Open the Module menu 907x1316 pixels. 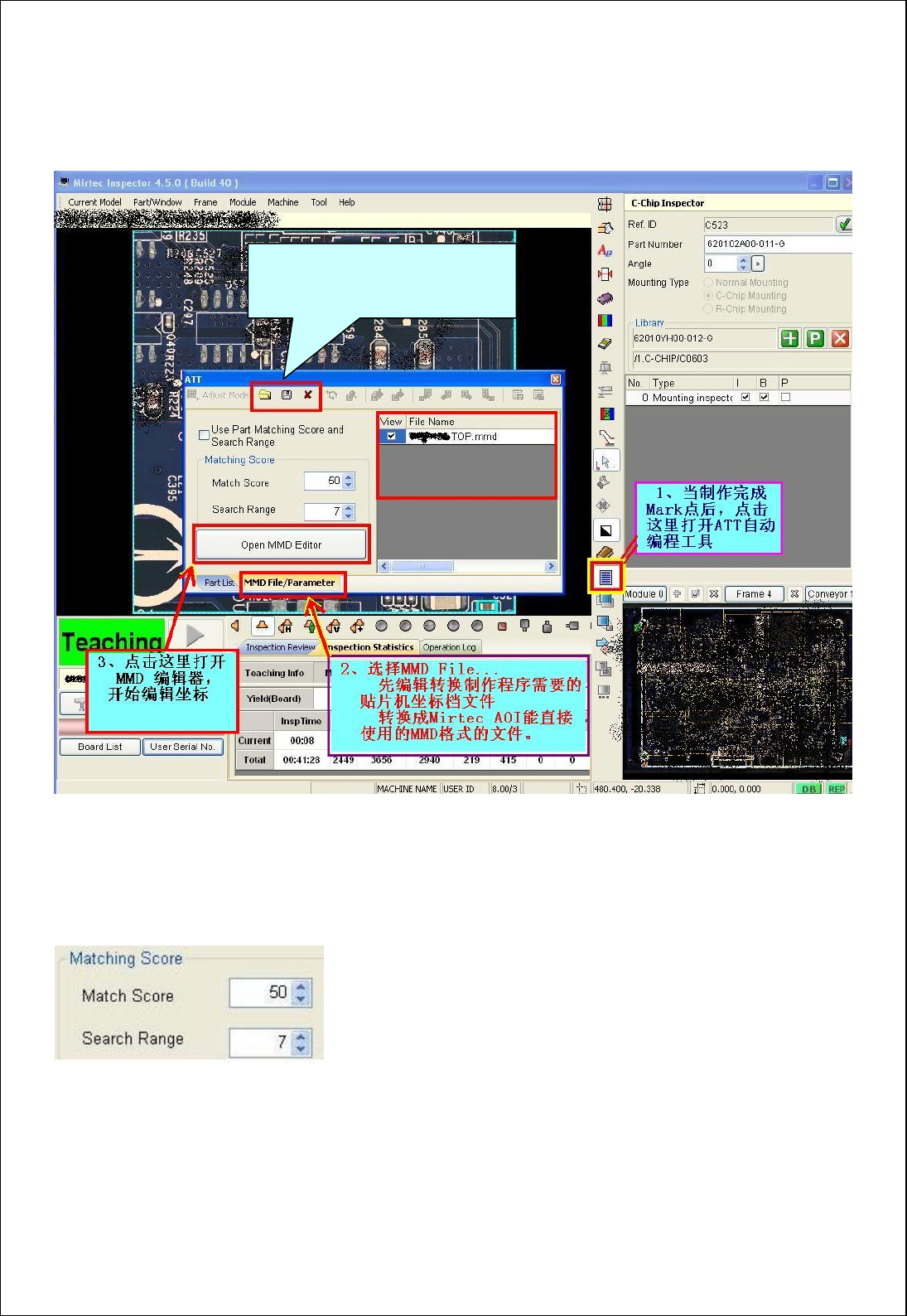243,202
